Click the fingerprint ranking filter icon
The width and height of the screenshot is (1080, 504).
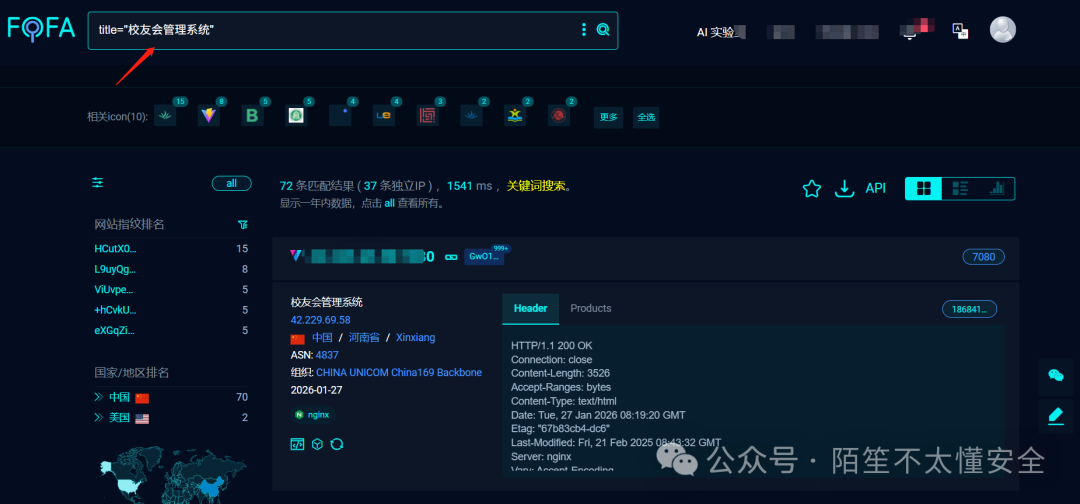242,224
